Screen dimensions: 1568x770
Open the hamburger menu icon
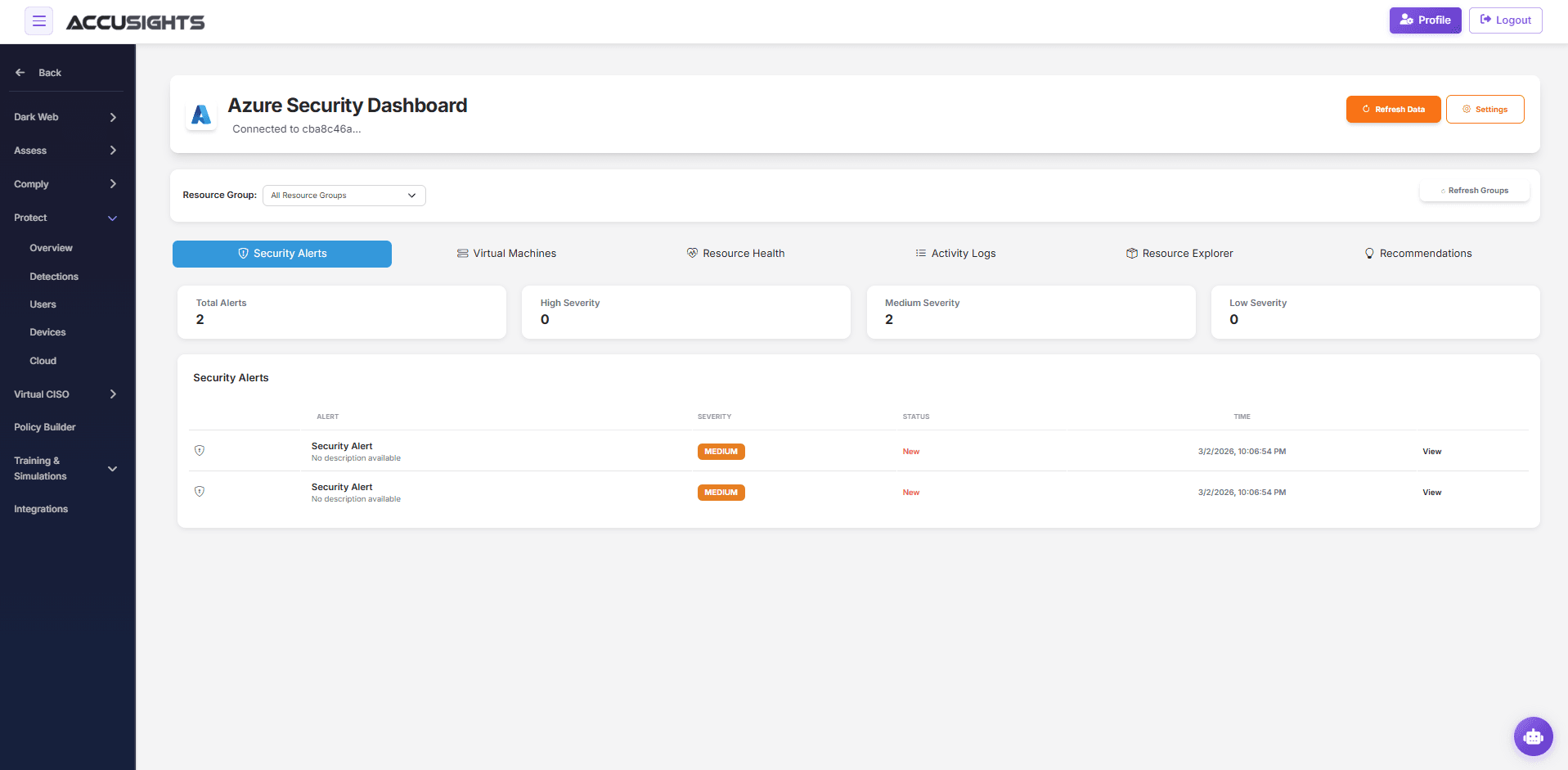(38, 20)
